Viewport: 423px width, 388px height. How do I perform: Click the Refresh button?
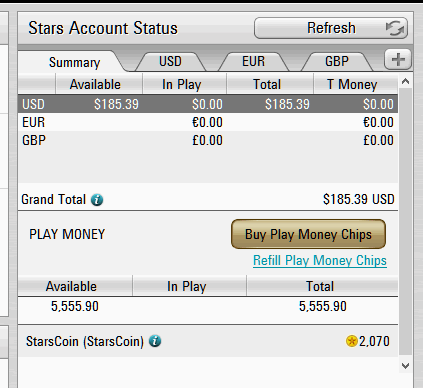pyautogui.click(x=331, y=28)
